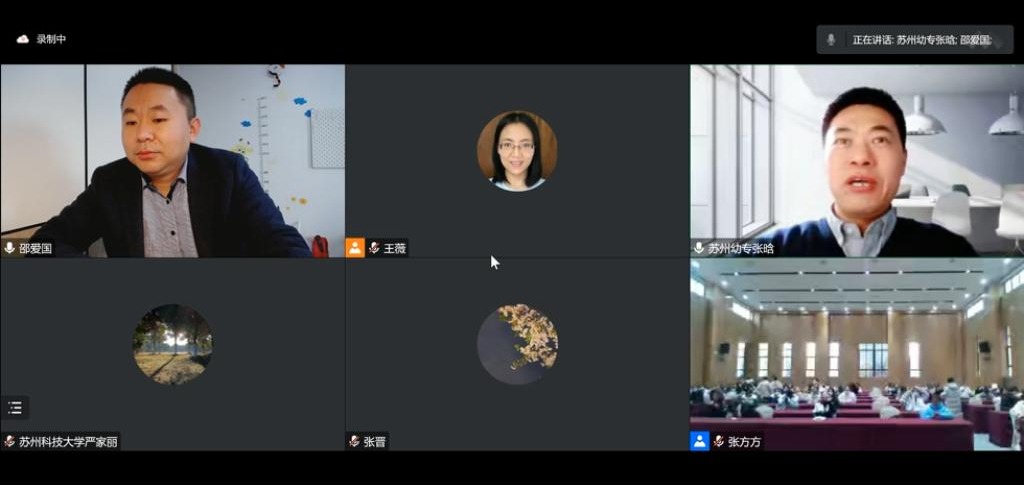Image resolution: width=1024 pixels, height=485 pixels.
Task: Click 苏州科技大学严家丽's round tree avatar
Action: click(172, 344)
